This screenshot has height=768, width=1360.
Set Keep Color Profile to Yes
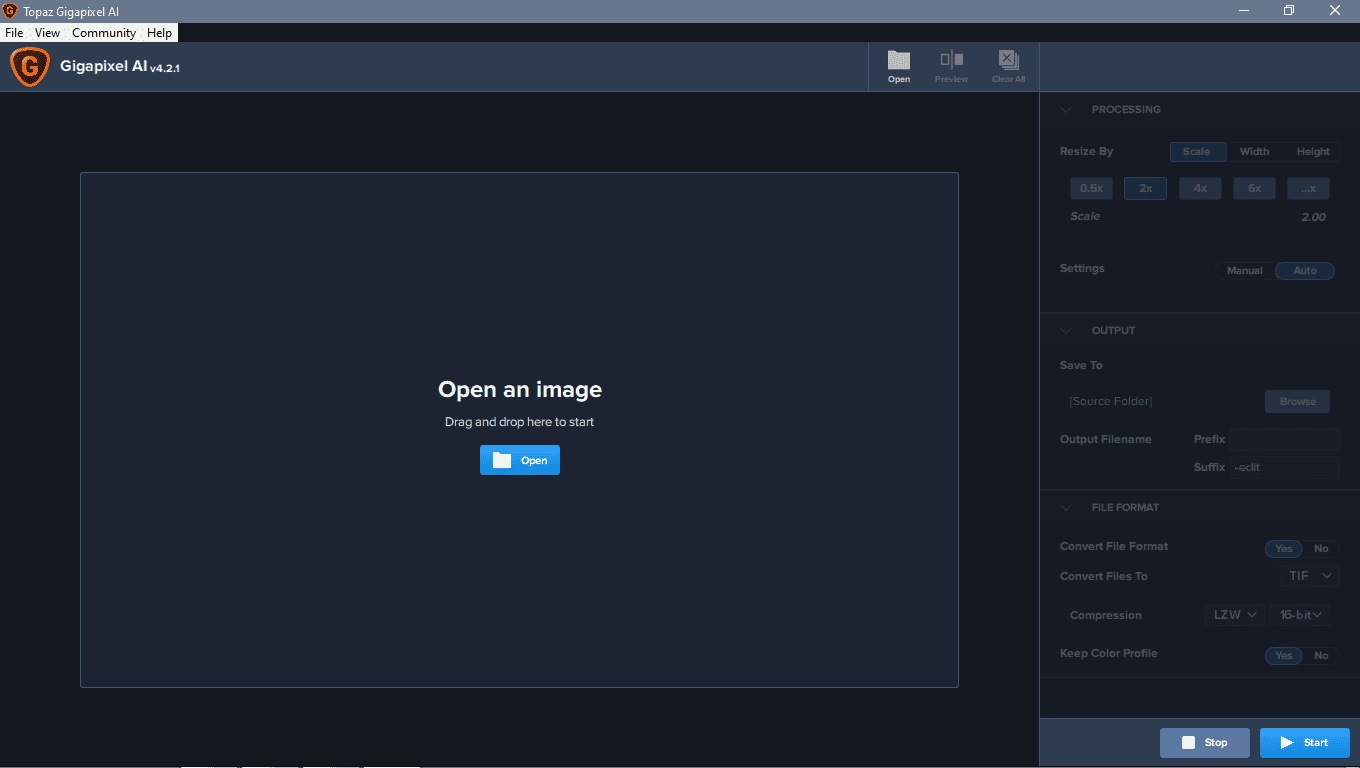pos(1284,656)
